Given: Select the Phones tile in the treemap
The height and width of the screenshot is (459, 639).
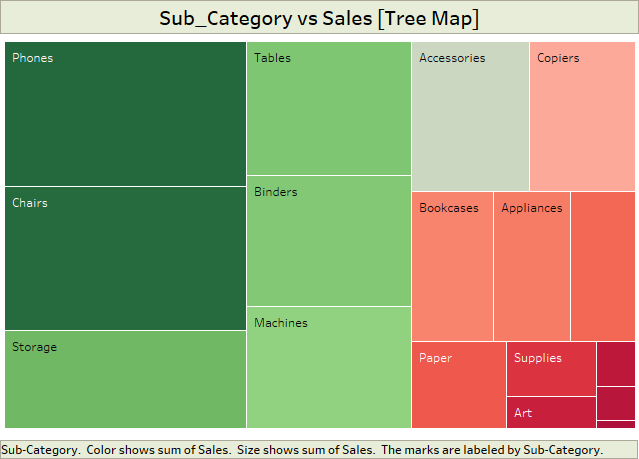Looking at the screenshot, I should (x=125, y=113).
